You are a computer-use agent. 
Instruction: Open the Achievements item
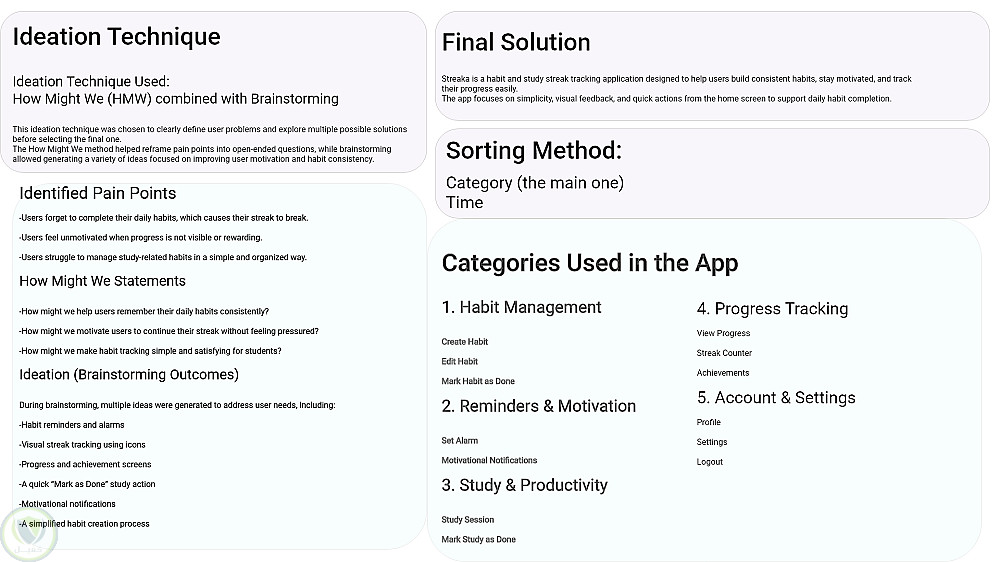coord(723,373)
